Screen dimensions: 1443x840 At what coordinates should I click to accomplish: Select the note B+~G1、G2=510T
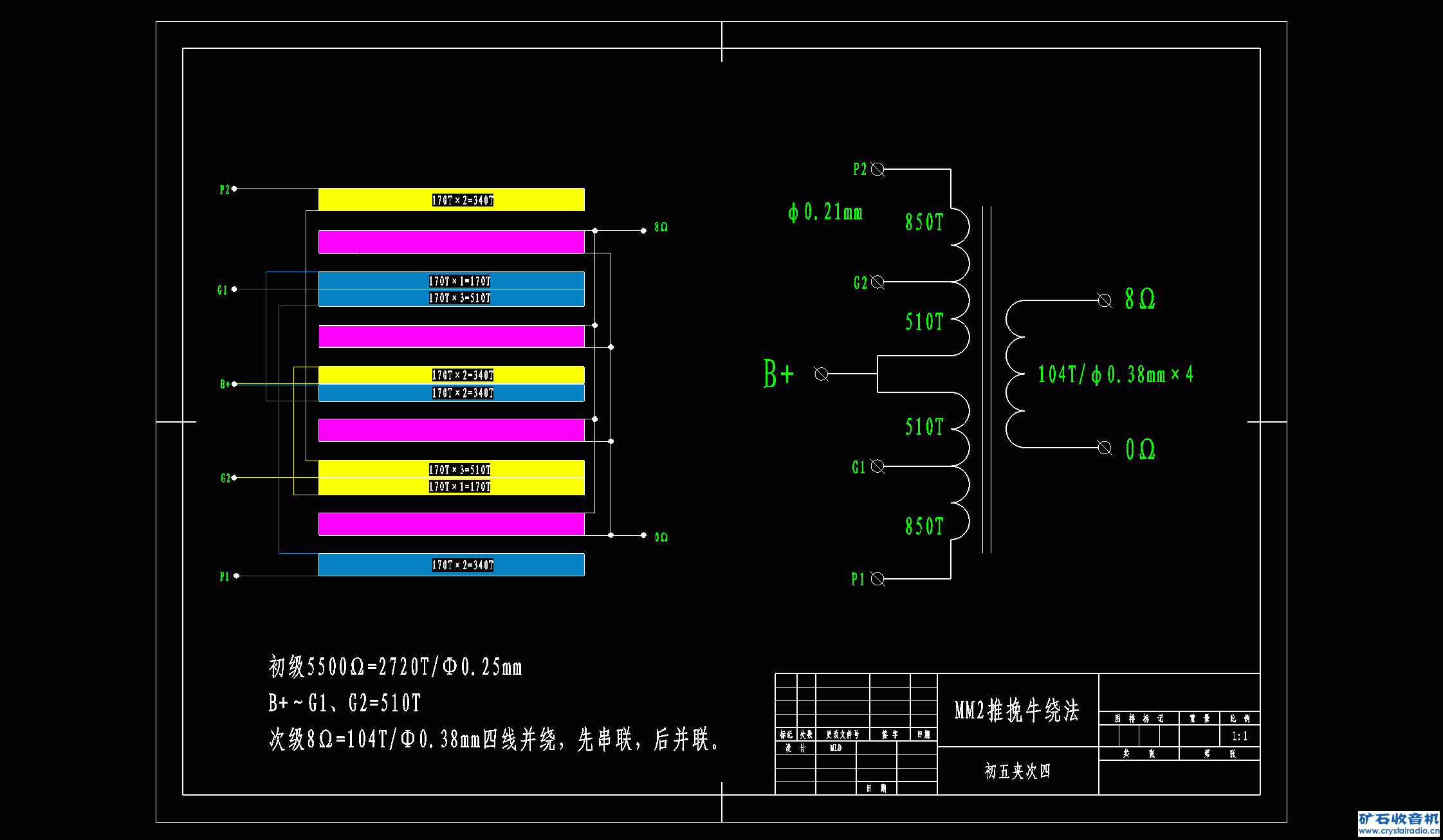345,702
